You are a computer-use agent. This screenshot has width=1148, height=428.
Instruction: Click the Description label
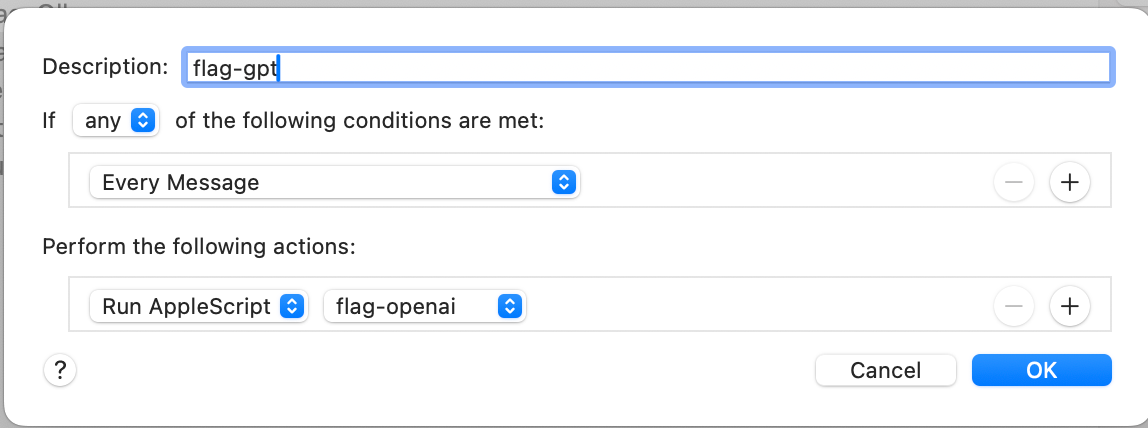coord(105,67)
